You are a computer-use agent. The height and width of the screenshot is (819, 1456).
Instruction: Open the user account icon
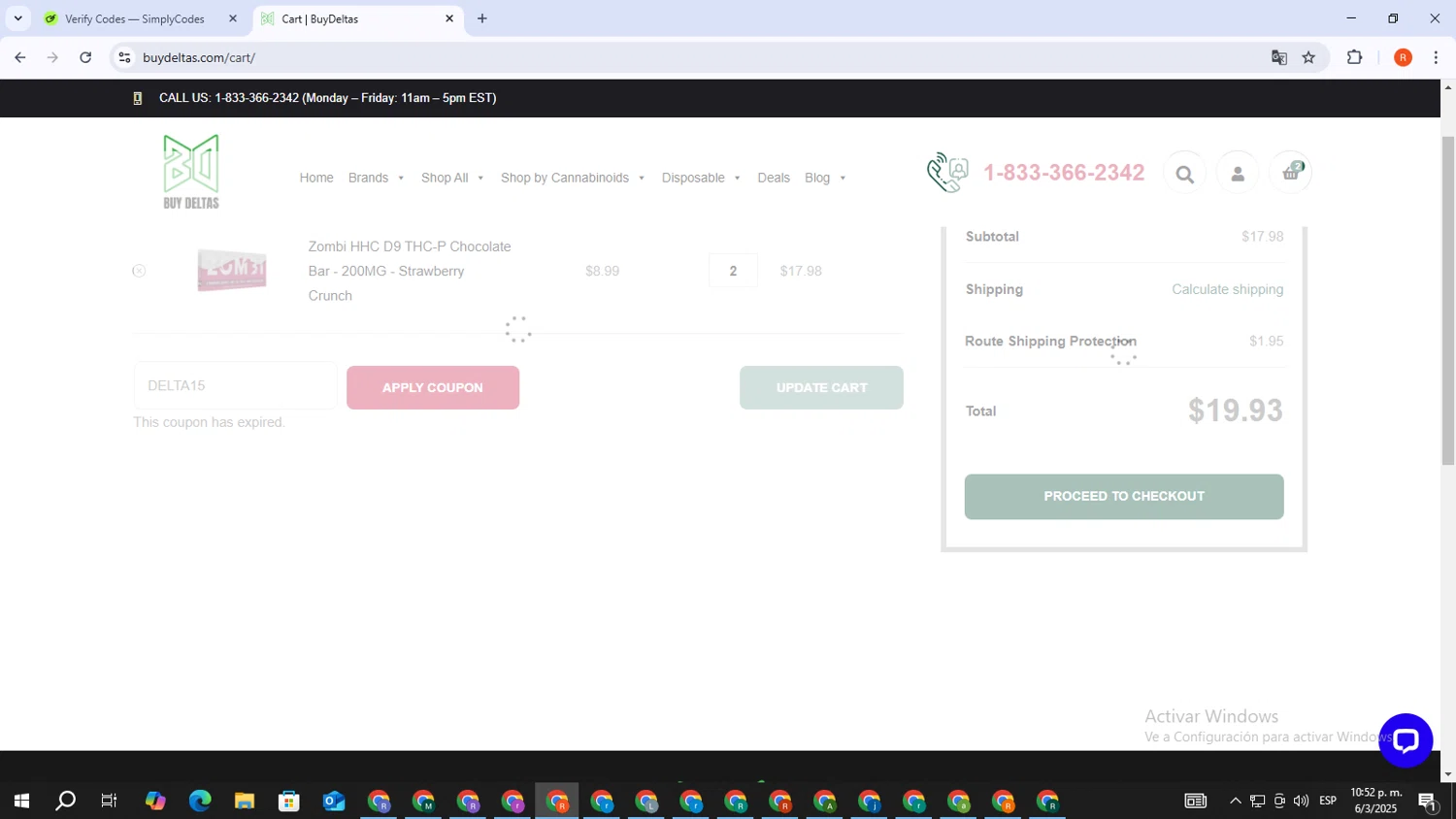pos(1238,174)
